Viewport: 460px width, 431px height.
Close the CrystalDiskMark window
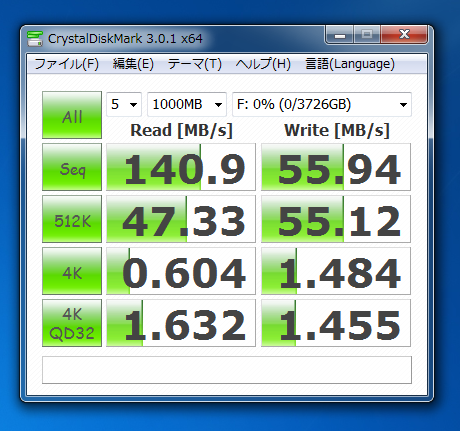tap(404, 35)
